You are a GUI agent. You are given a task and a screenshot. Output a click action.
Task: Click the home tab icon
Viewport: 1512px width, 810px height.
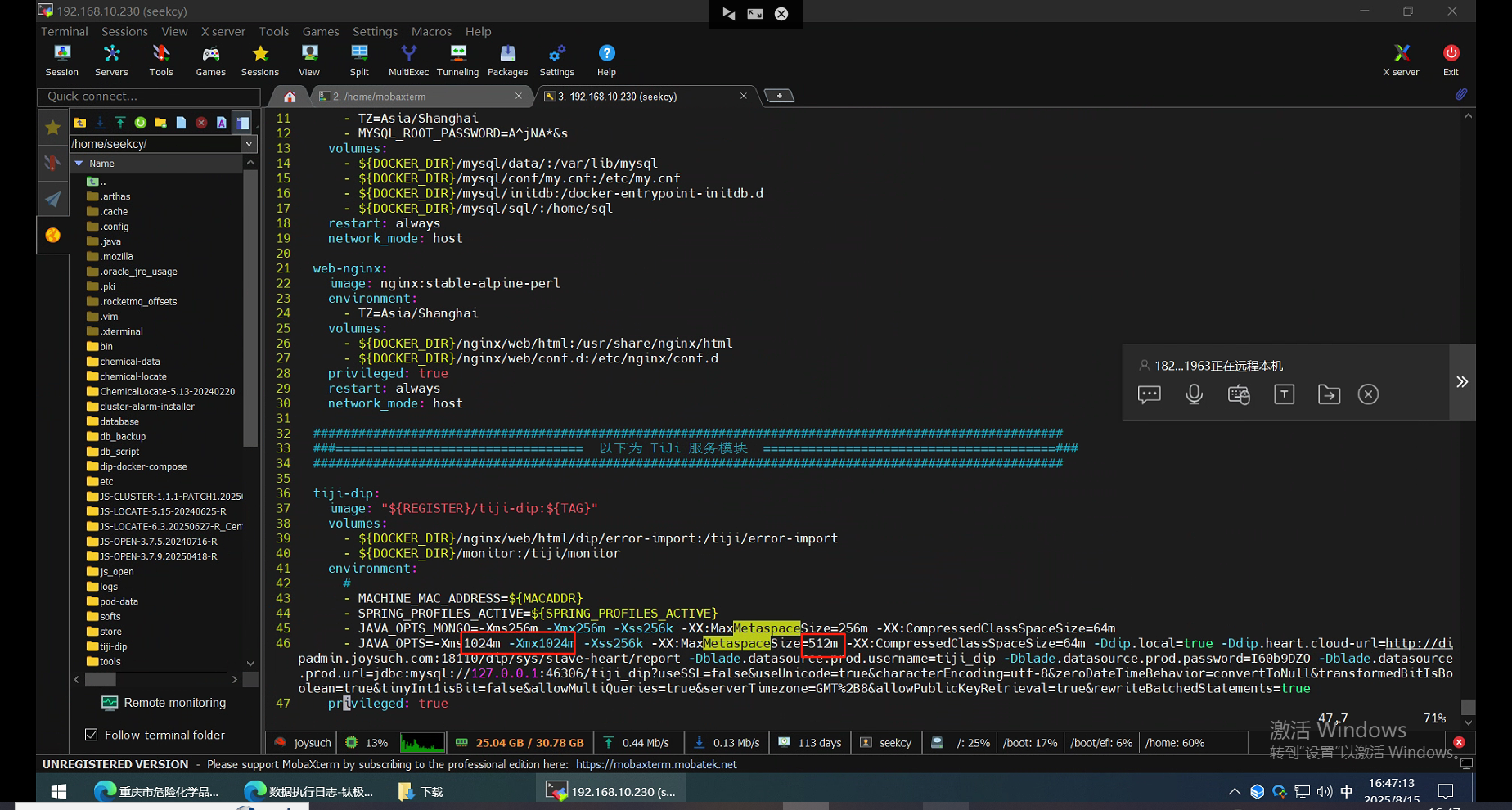(290, 97)
